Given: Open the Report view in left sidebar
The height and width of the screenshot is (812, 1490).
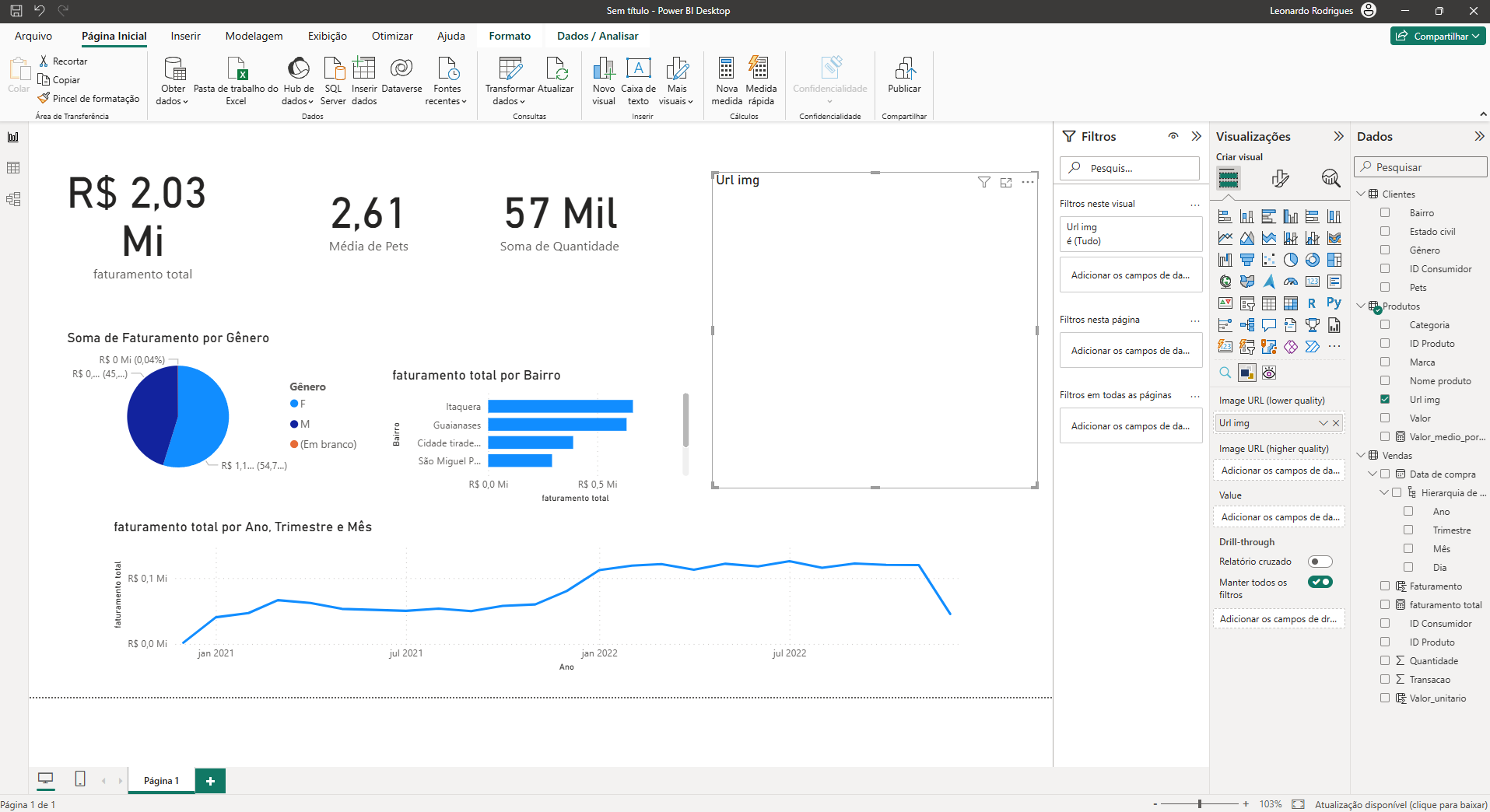Looking at the screenshot, I should click(x=13, y=137).
